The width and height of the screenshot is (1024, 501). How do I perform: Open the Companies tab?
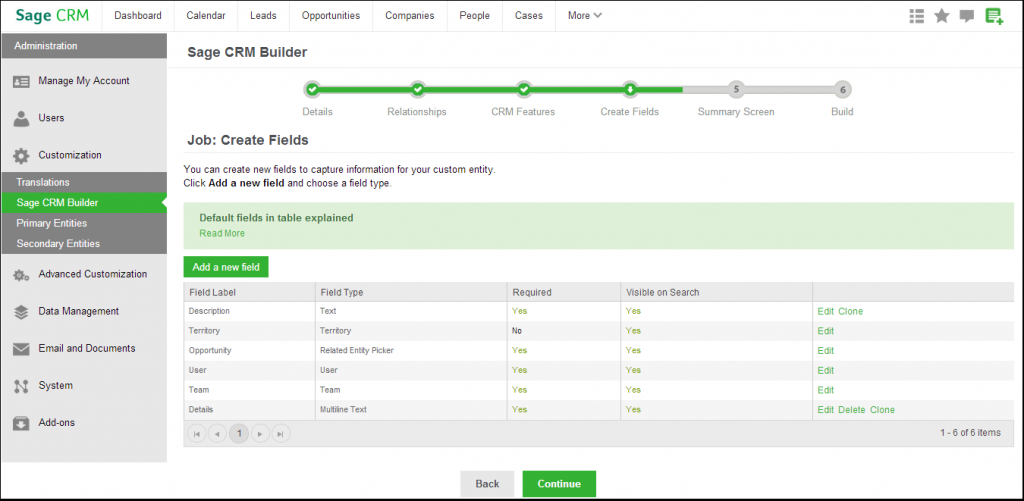(x=409, y=16)
